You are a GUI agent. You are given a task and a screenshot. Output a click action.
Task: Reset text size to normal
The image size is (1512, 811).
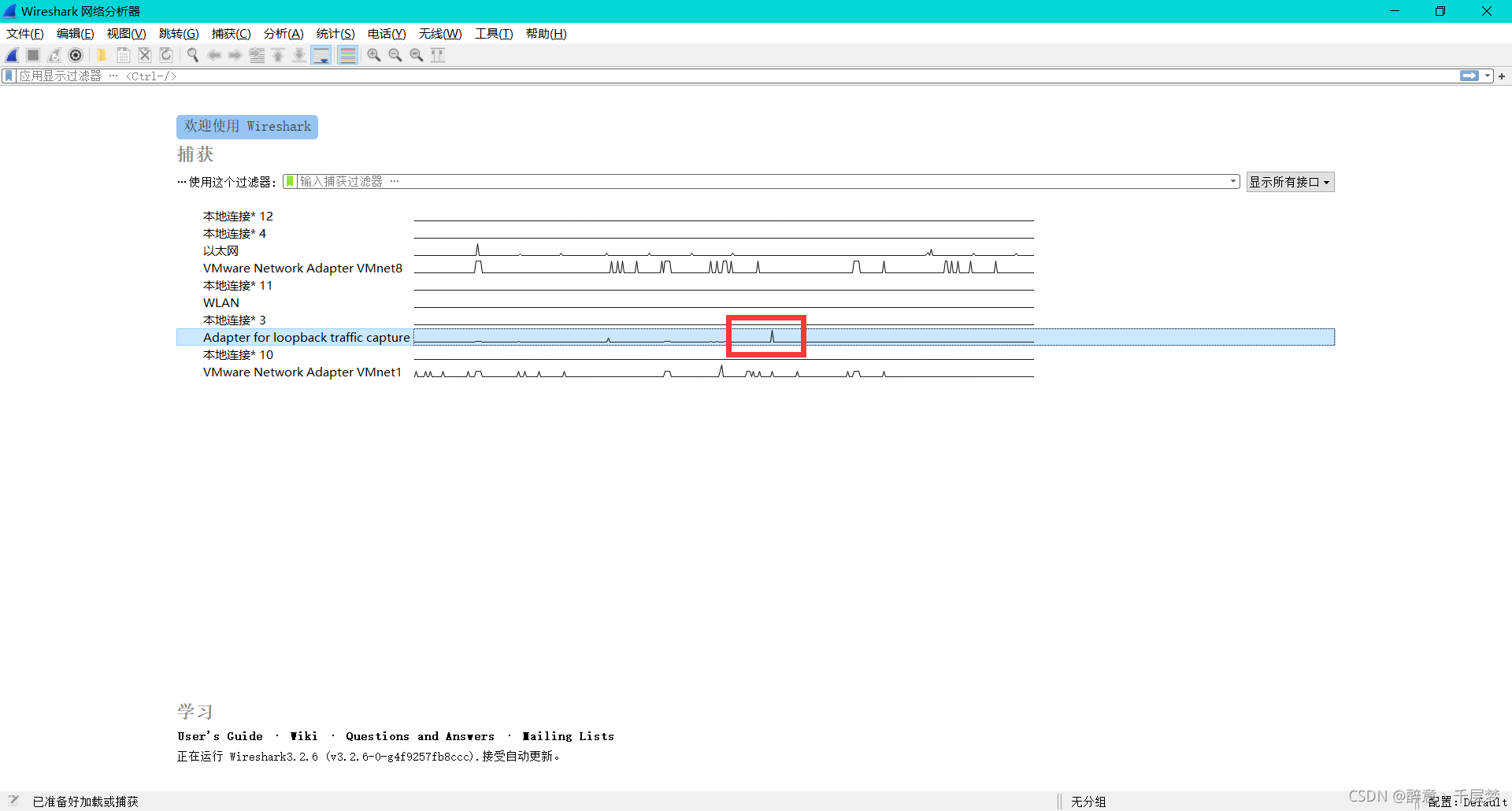(417, 55)
